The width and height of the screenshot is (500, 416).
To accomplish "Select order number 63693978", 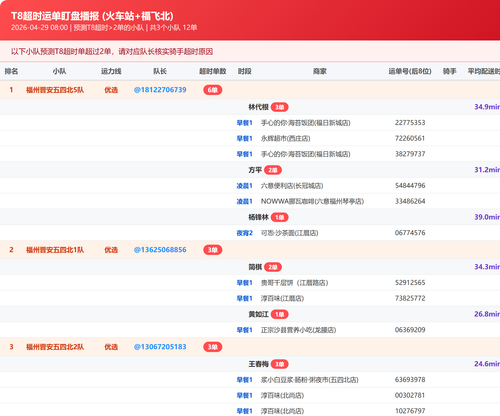I will click(410, 380).
